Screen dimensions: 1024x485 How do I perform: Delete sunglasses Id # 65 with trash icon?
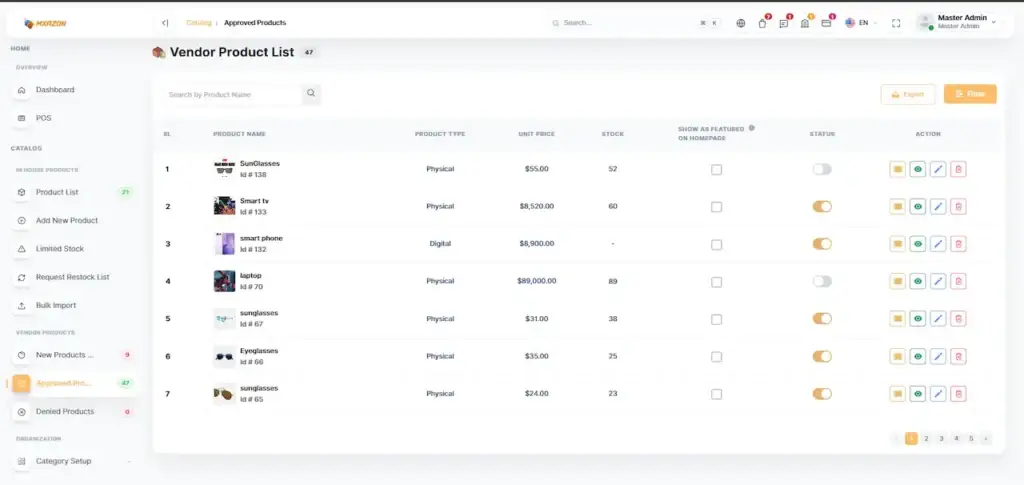(958, 394)
